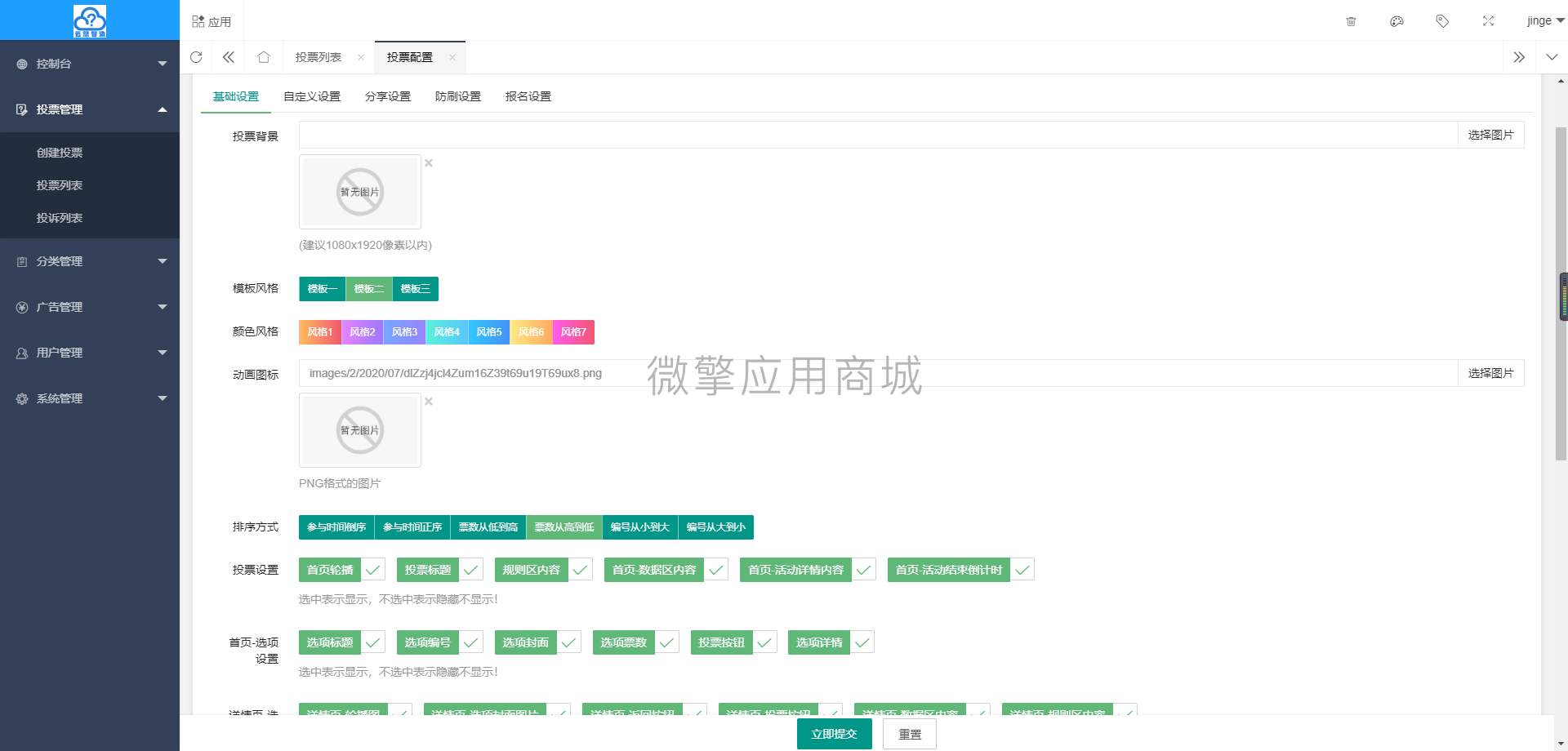The width and height of the screenshot is (1568, 751).
Task: Switch to the 投票列表 page tab
Action: 318,57
